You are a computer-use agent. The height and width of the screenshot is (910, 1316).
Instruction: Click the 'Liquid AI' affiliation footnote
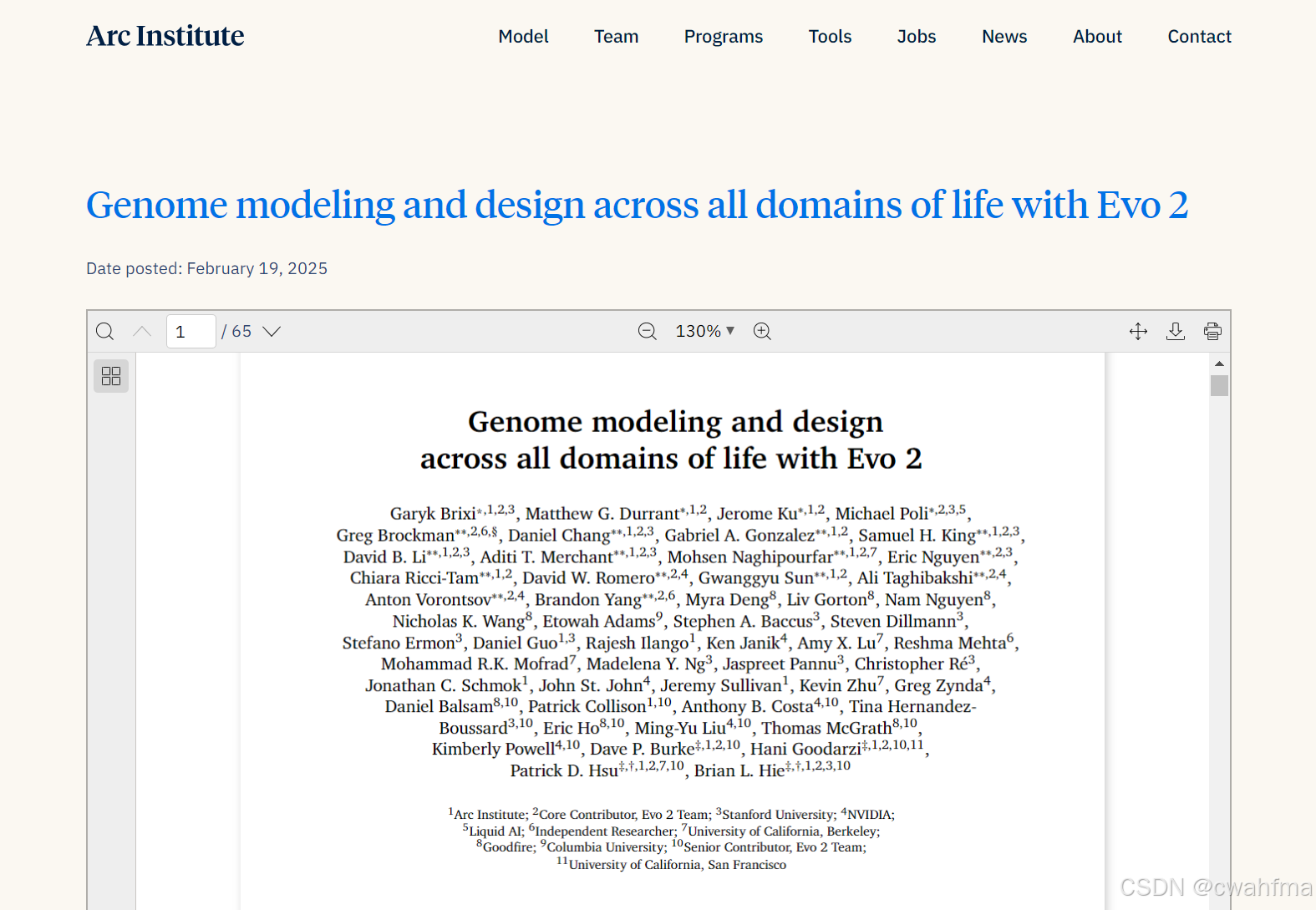click(x=496, y=831)
